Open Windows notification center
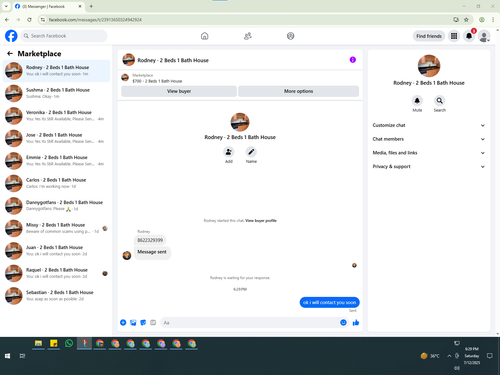The height and width of the screenshot is (375, 500). pyautogui.click(x=490, y=356)
